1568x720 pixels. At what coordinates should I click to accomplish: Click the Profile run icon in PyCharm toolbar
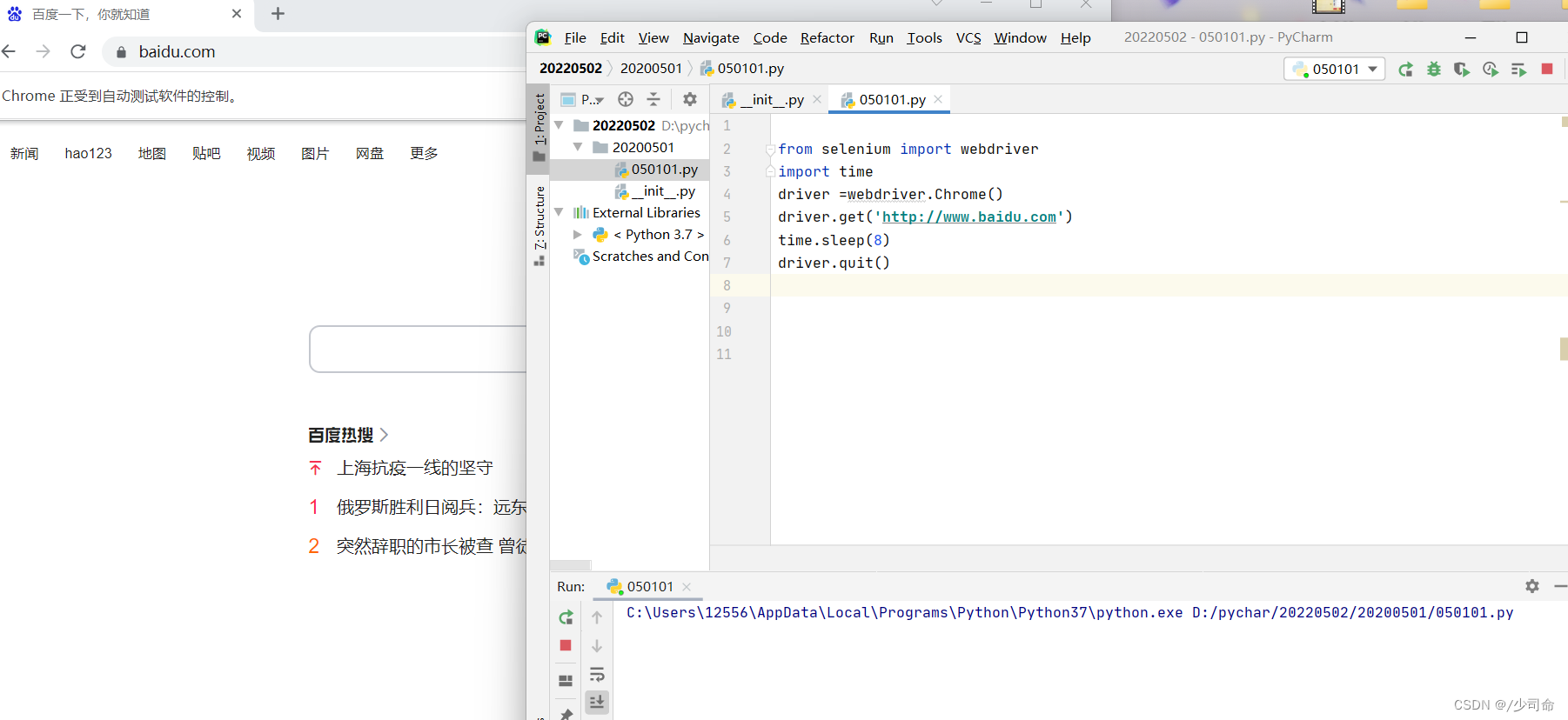click(x=1491, y=70)
